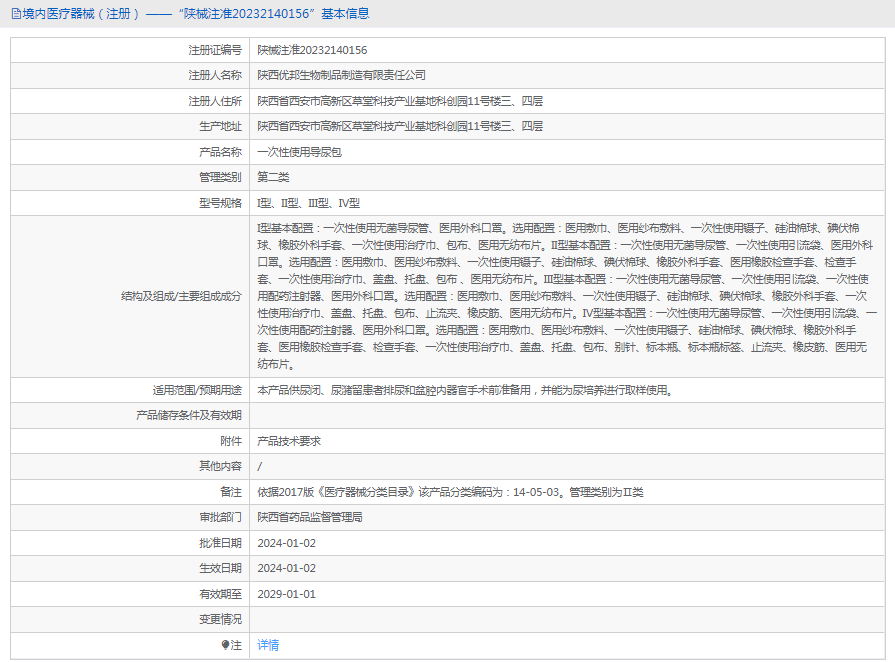Image resolution: width=895 pixels, height=662 pixels.
Task: Select model spec text Ⅰ型、Ⅱ型、Ⅲ型、Ⅳ型
Action: tap(308, 203)
